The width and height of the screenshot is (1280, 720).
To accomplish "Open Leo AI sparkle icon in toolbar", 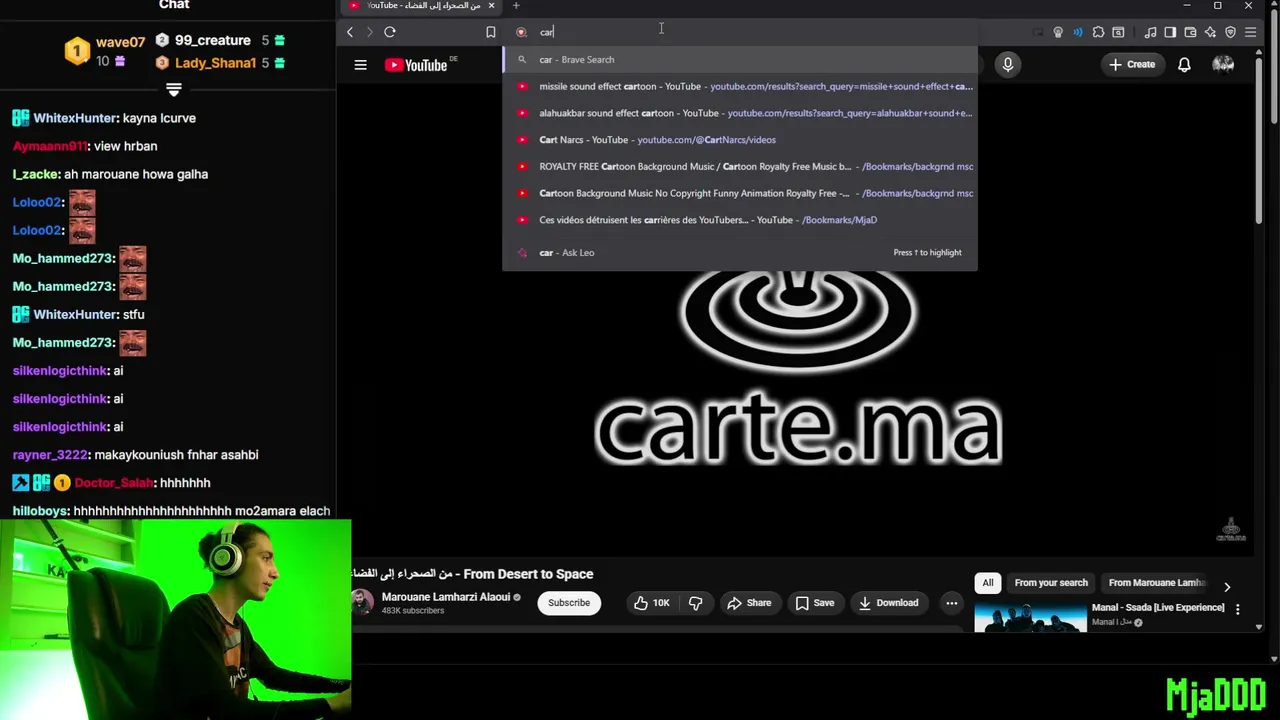I will click(x=1210, y=32).
